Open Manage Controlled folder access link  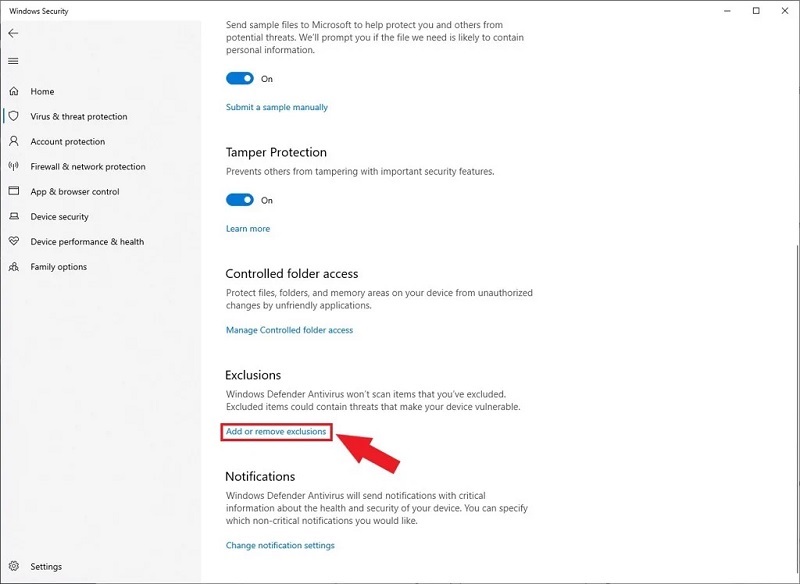(x=289, y=330)
